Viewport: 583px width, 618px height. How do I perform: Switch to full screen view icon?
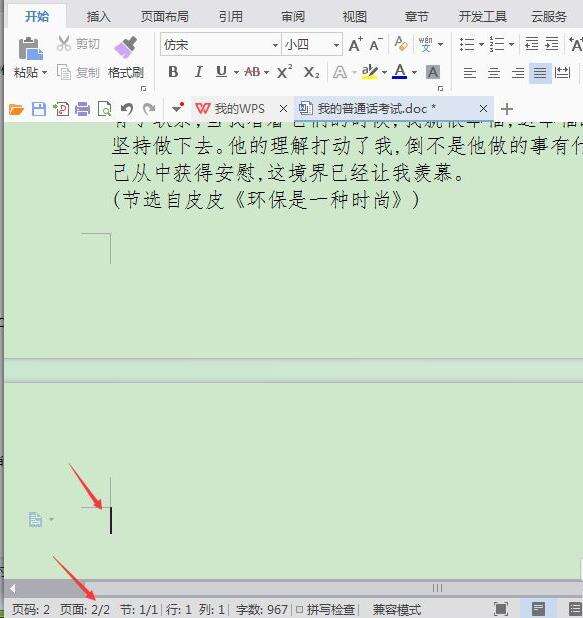[501, 609]
